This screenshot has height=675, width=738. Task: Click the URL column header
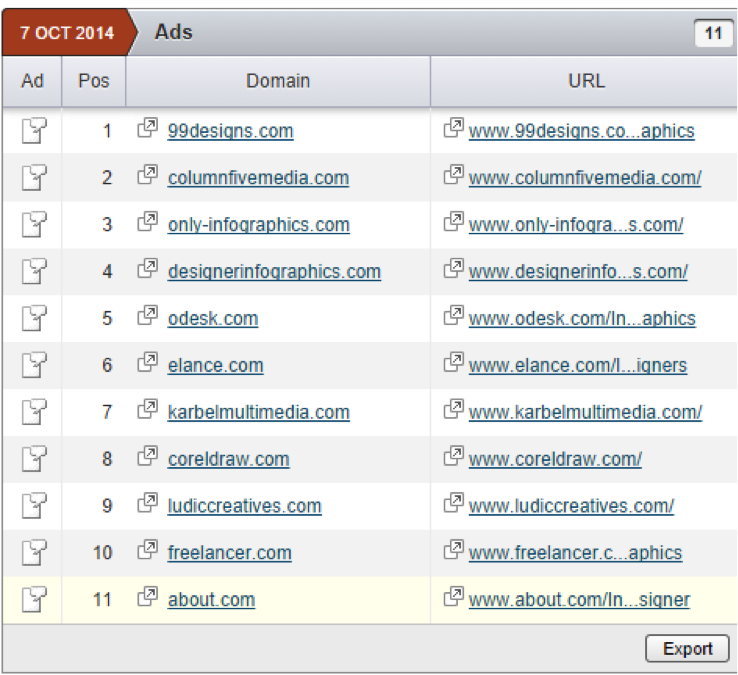[x=584, y=81]
